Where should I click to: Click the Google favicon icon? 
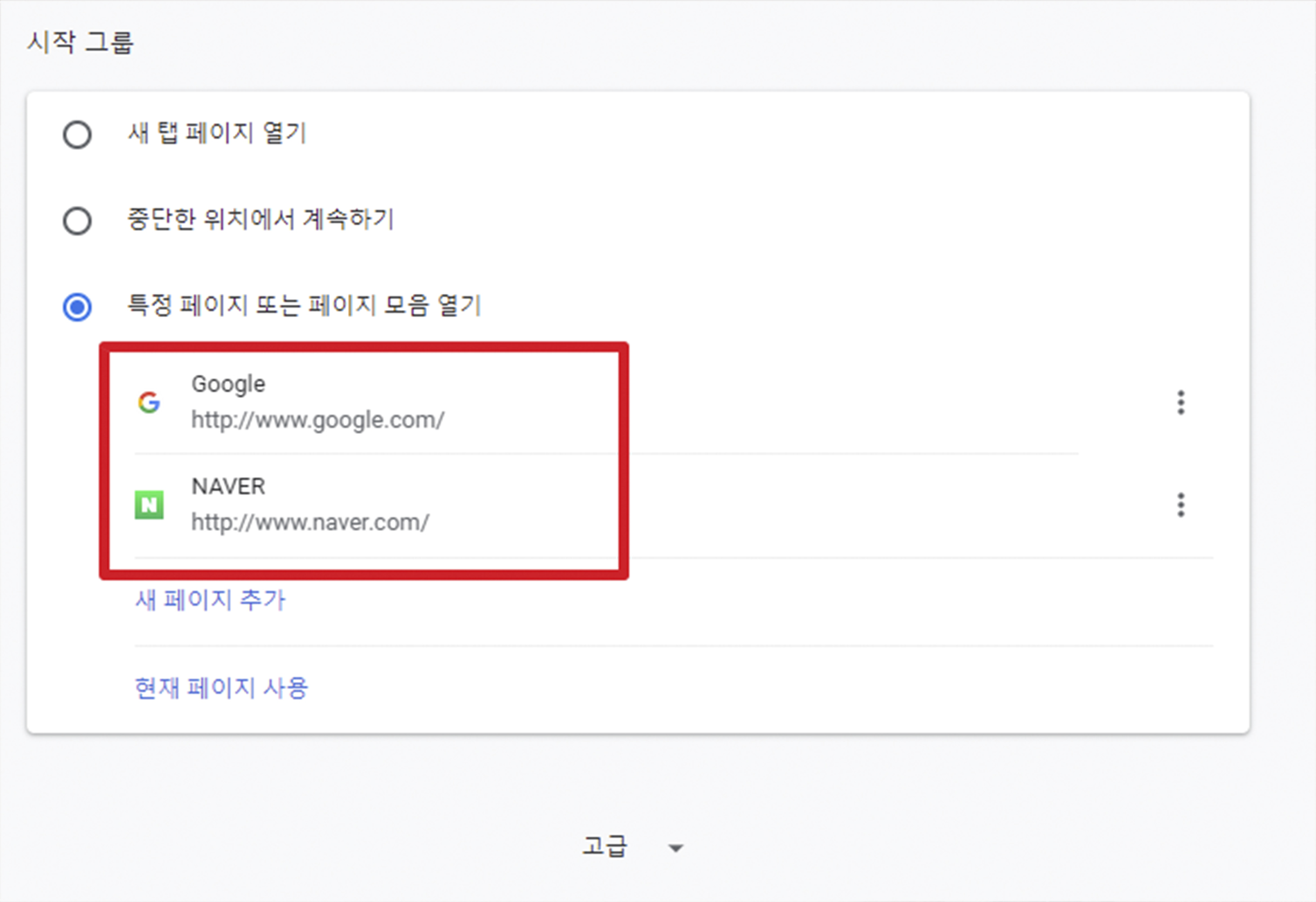(x=149, y=403)
